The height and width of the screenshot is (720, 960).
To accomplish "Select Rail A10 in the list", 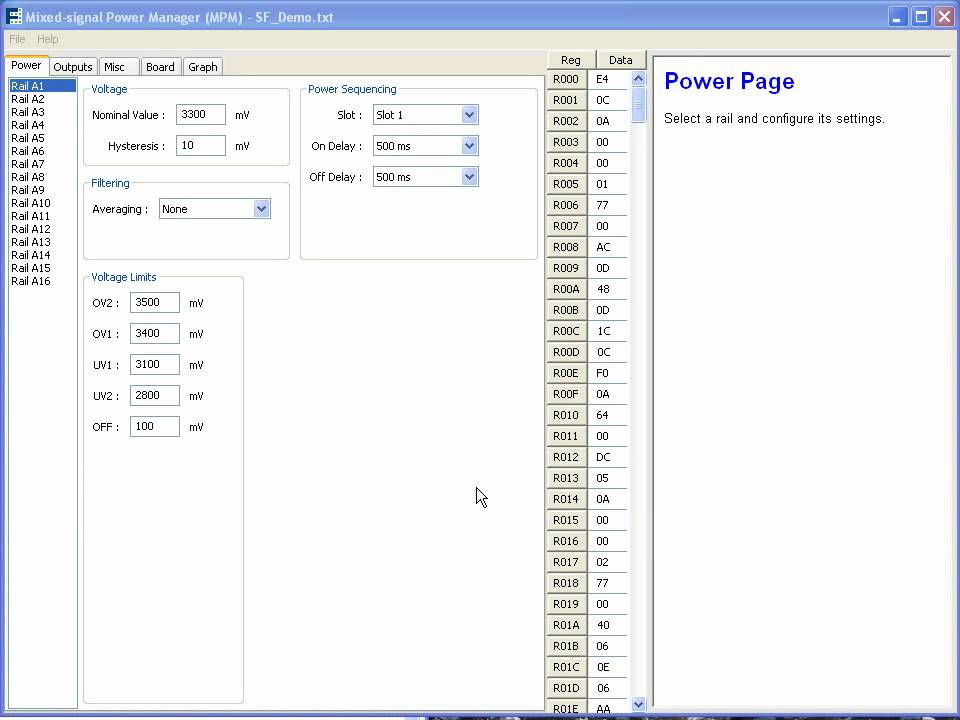I will [42, 203].
